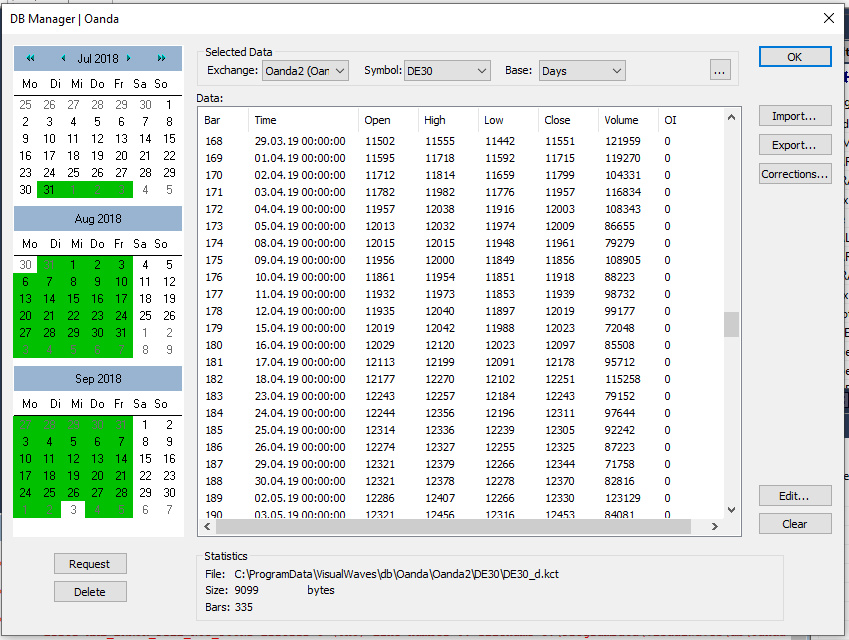Viewport: 849px width, 640px height.
Task: Select August 15 in the calendar
Action: coord(73,299)
